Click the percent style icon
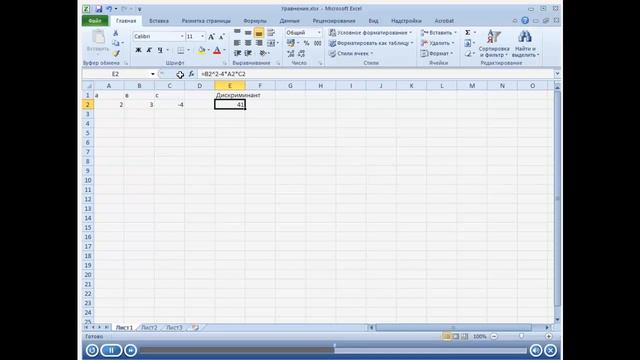Image resolution: width=640 pixels, height=360 pixels. coord(306,43)
